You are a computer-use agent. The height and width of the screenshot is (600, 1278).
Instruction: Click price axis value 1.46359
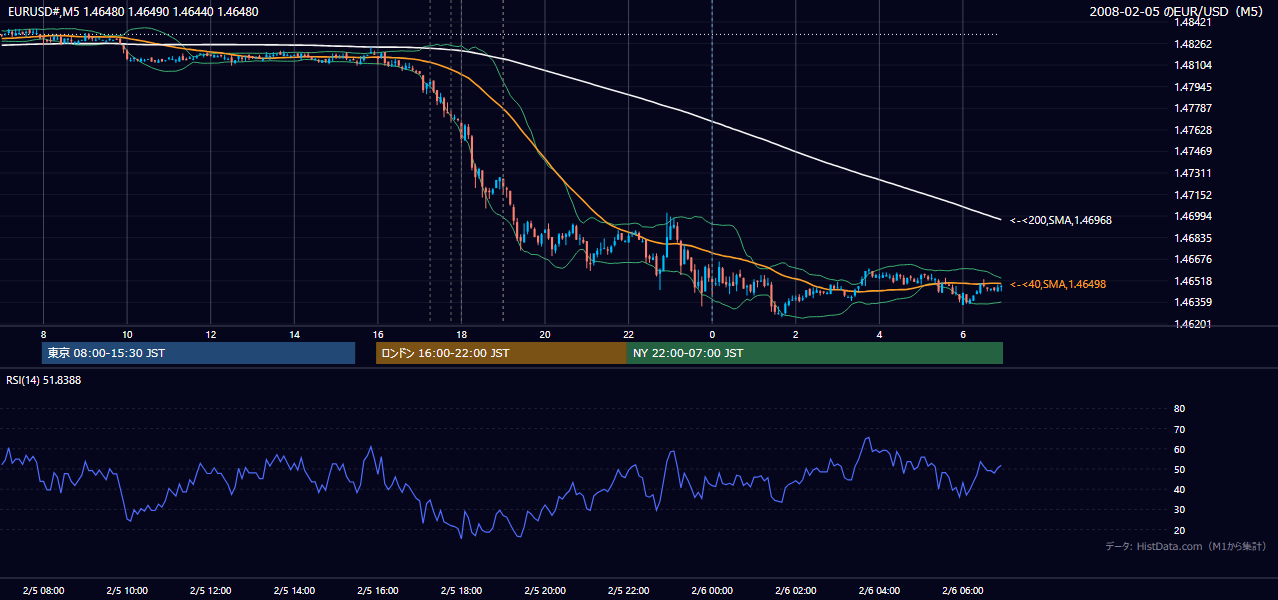1193,302
